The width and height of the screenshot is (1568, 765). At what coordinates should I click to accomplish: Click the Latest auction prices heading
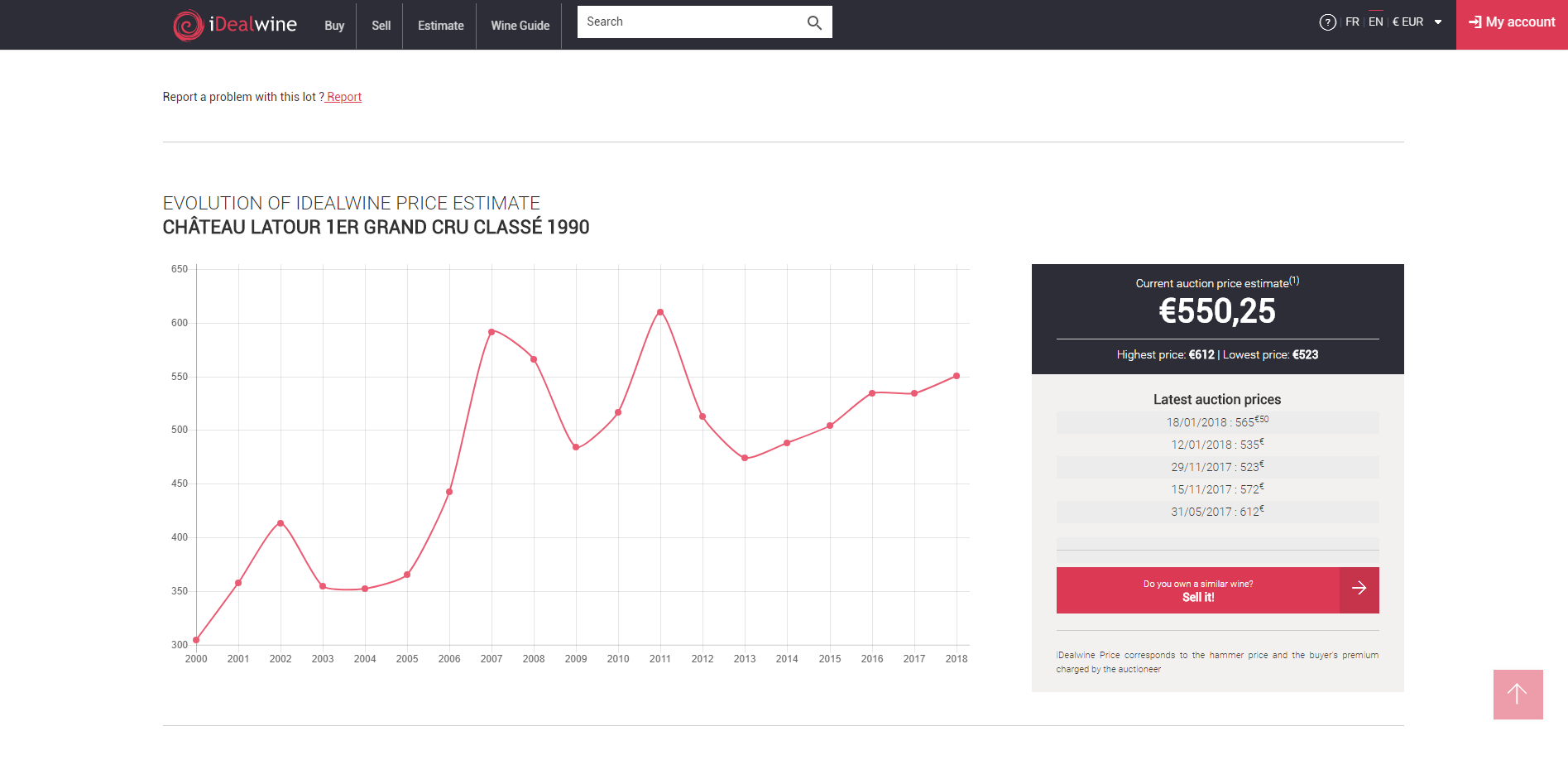click(x=1217, y=399)
